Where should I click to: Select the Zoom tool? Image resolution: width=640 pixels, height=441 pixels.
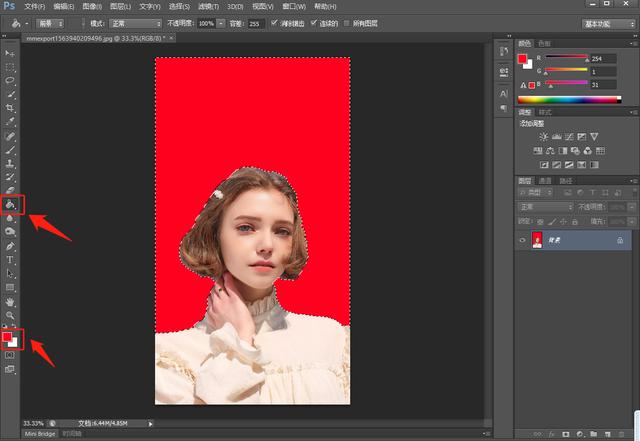point(10,315)
